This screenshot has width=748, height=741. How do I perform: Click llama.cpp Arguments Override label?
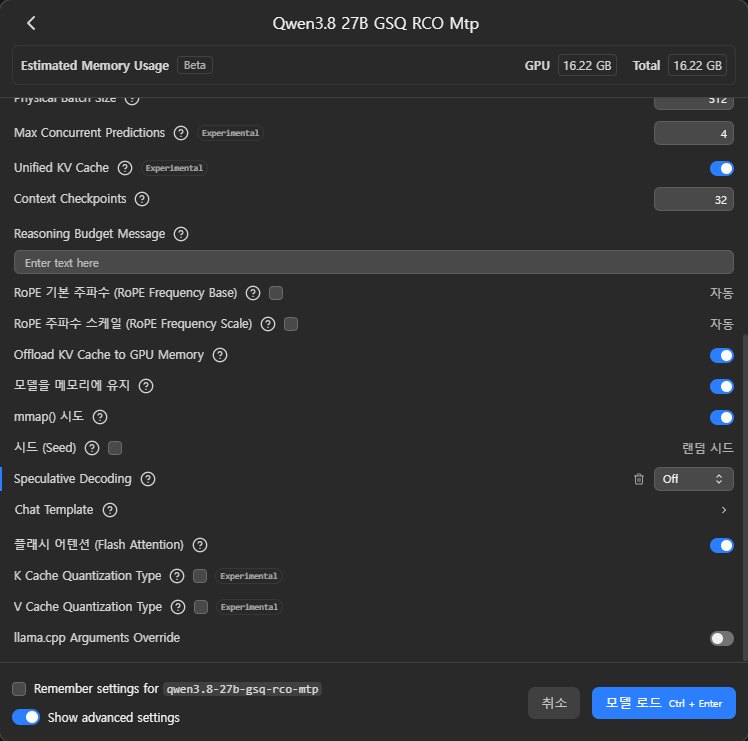(97, 638)
